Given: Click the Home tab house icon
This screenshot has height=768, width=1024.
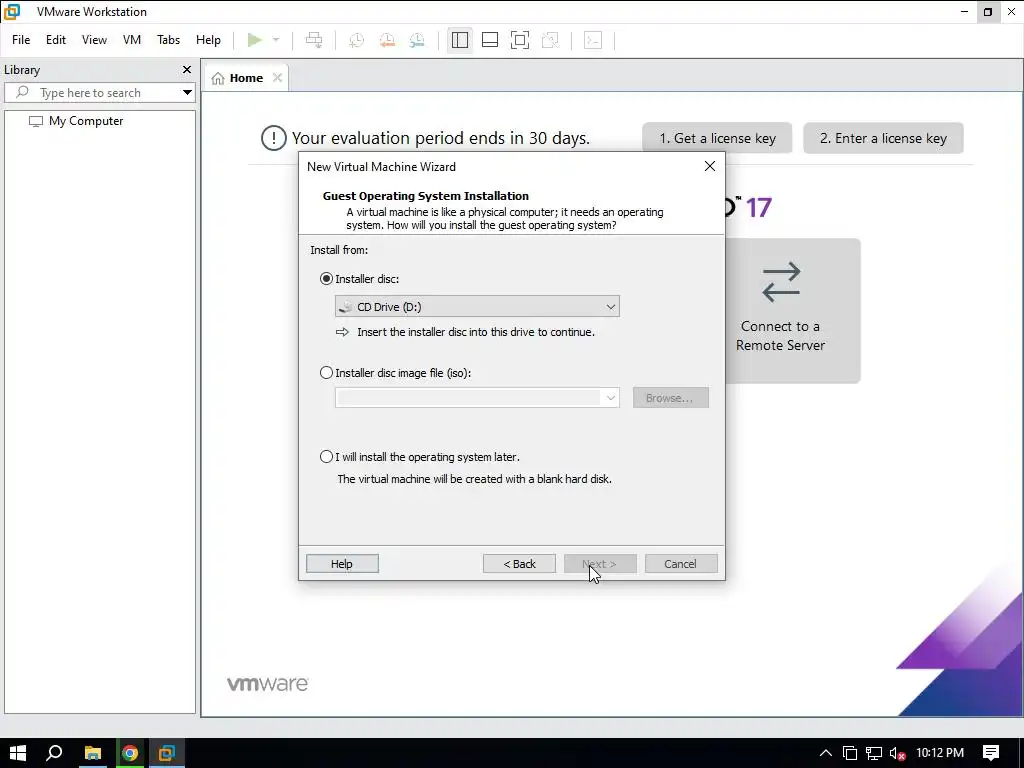Looking at the screenshot, I should 218,78.
